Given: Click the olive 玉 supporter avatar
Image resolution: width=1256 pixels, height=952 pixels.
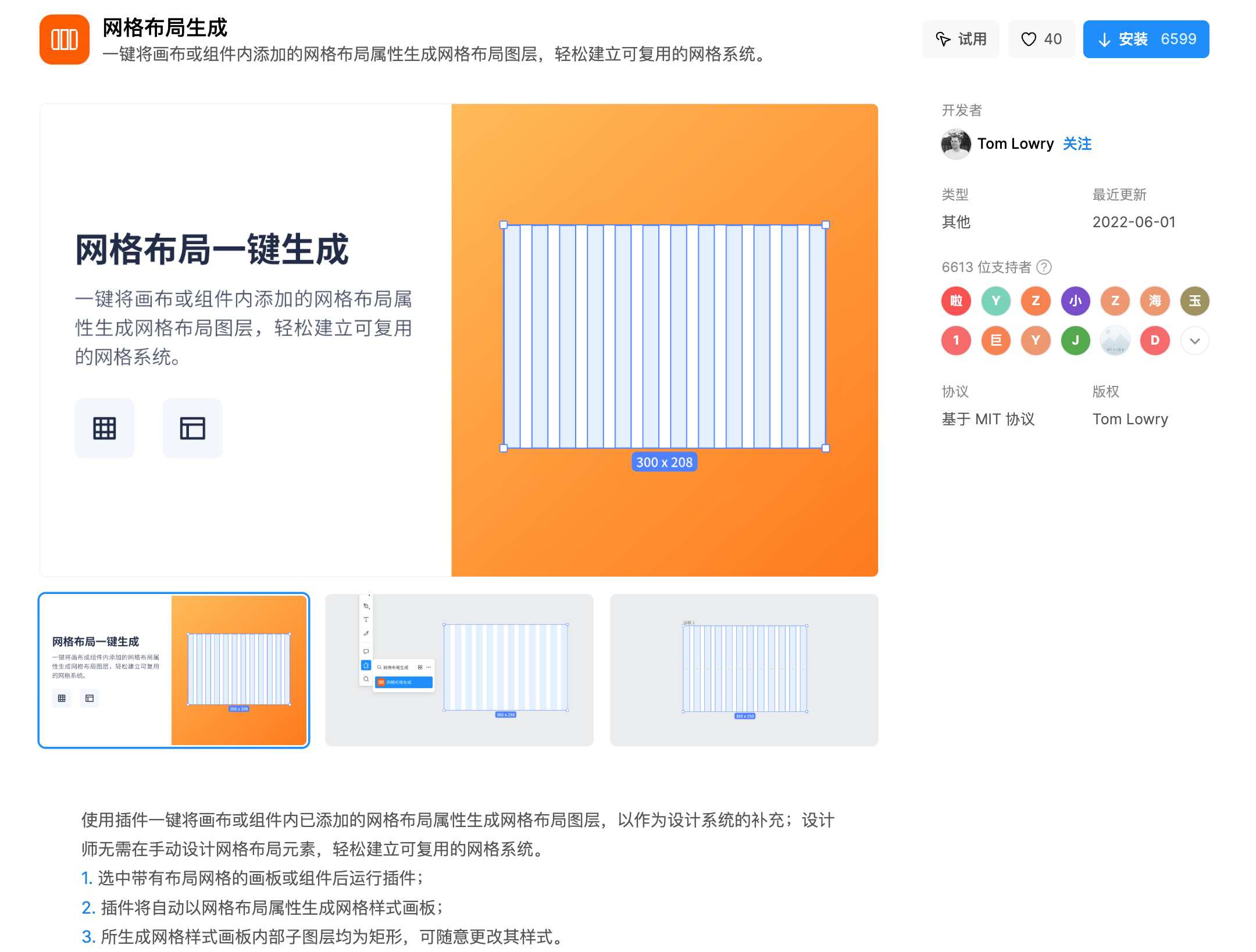Looking at the screenshot, I should coord(1194,301).
